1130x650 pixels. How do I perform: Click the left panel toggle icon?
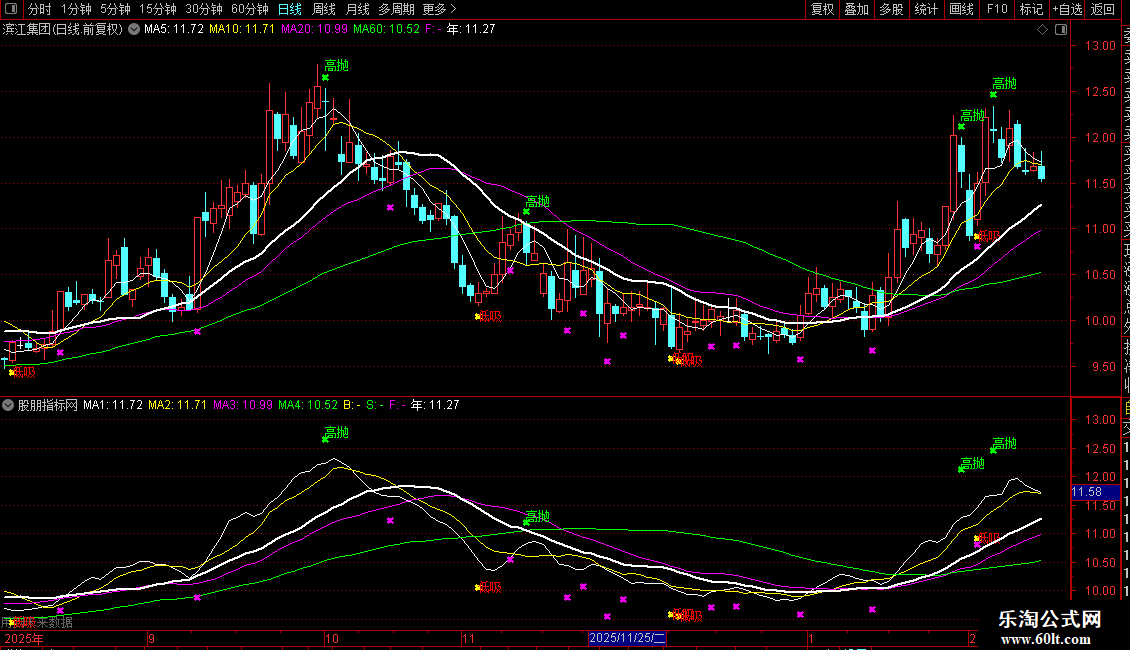coord(11,9)
